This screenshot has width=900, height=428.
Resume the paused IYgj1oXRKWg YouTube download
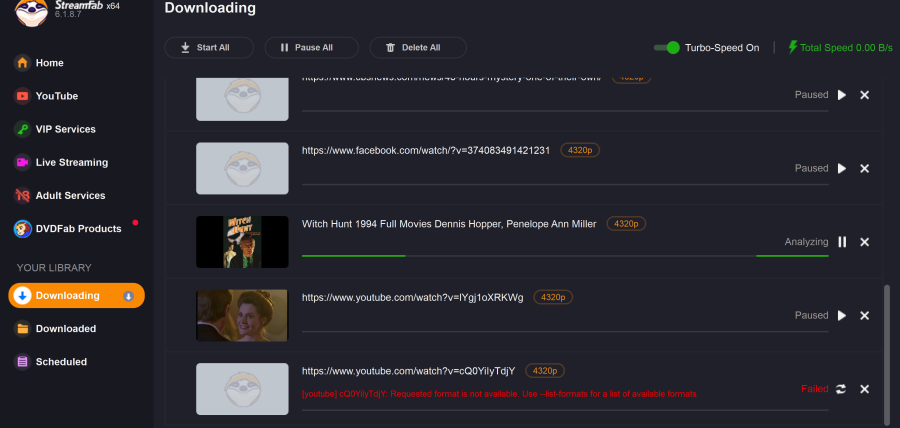click(x=842, y=315)
